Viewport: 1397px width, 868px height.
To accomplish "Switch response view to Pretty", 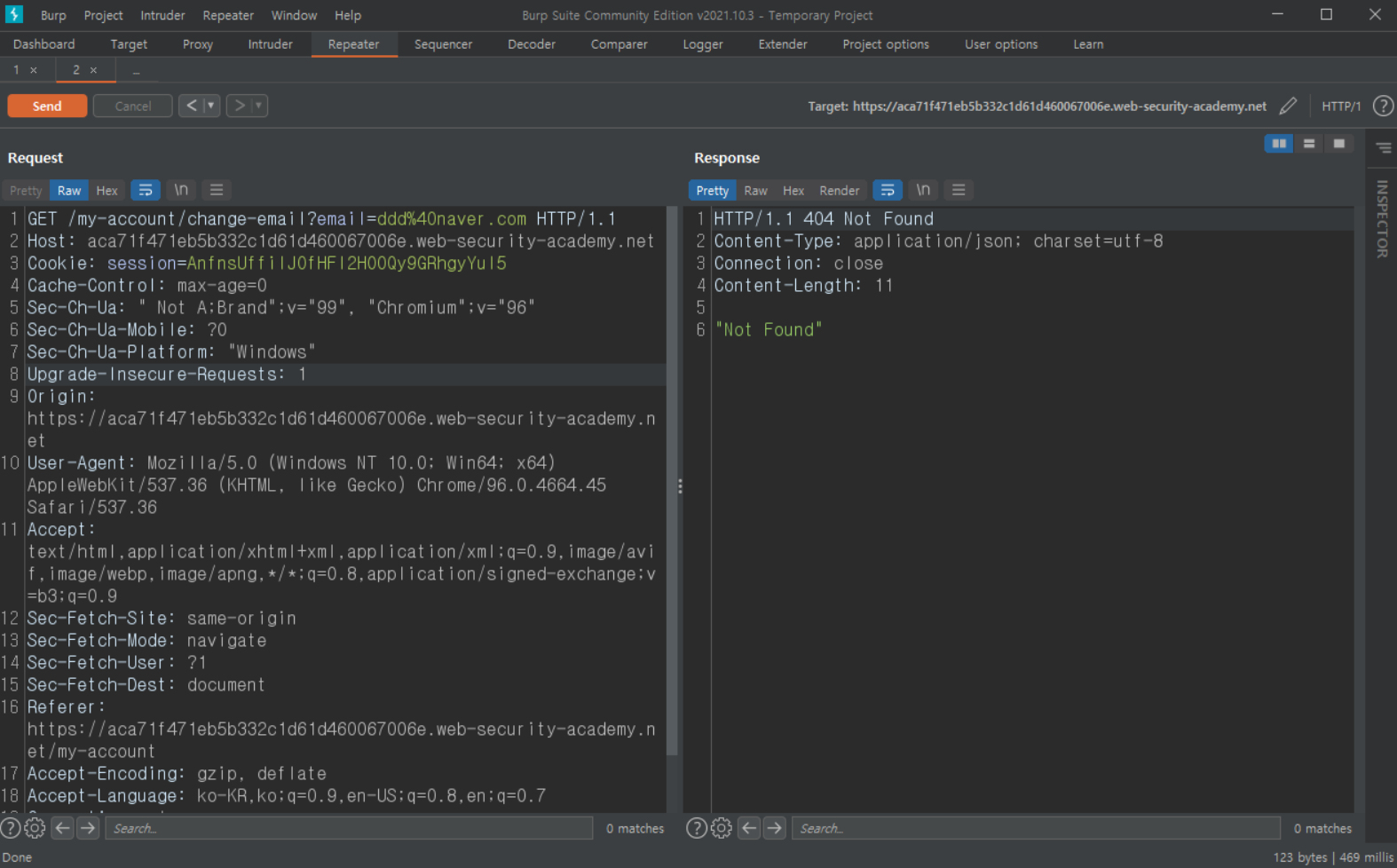I will [712, 190].
